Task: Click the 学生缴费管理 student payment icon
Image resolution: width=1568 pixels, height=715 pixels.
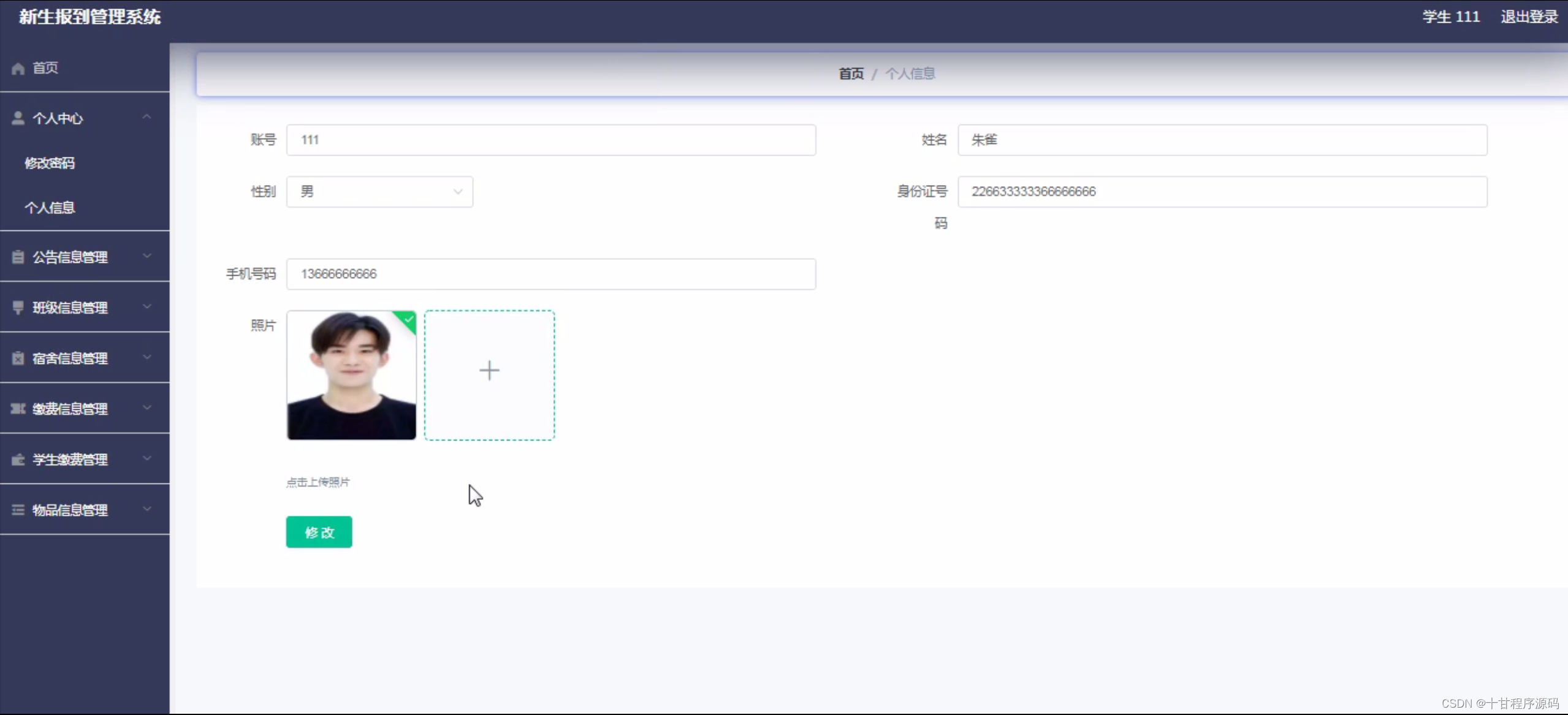Action: point(18,458)
